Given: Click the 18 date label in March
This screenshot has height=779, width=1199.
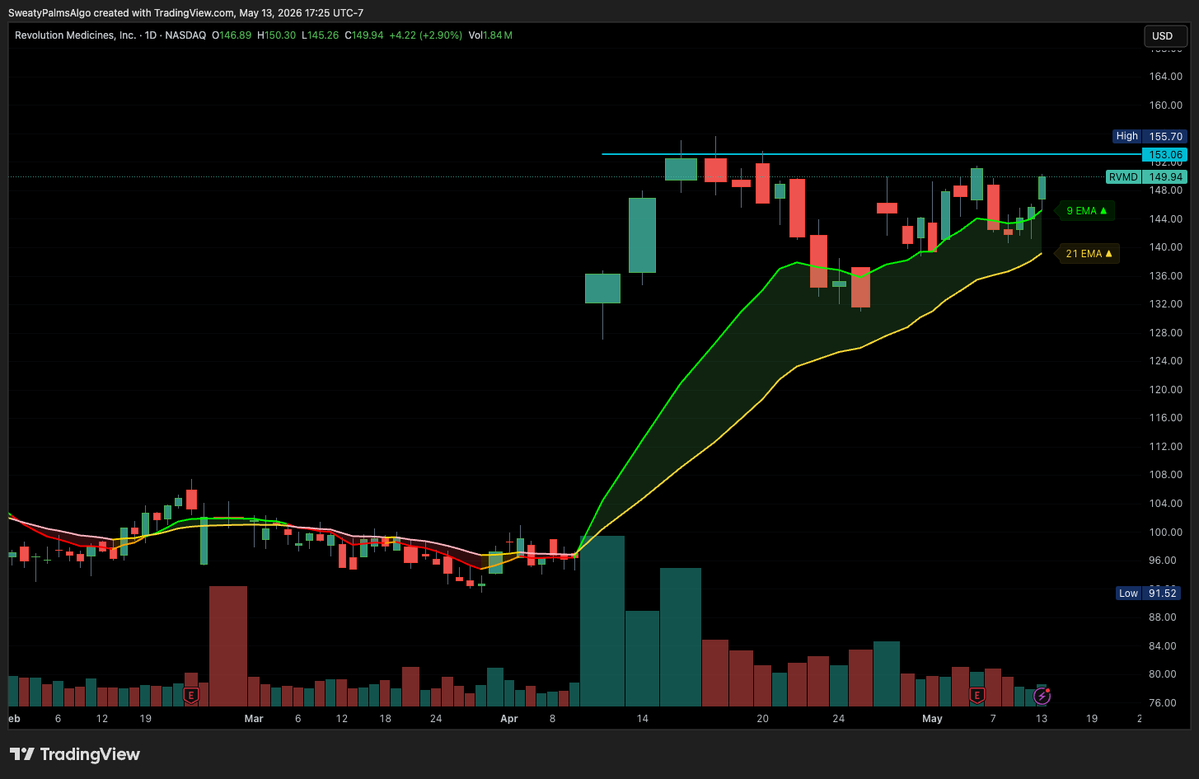Looking at the screenshot, I should [385, 719].
